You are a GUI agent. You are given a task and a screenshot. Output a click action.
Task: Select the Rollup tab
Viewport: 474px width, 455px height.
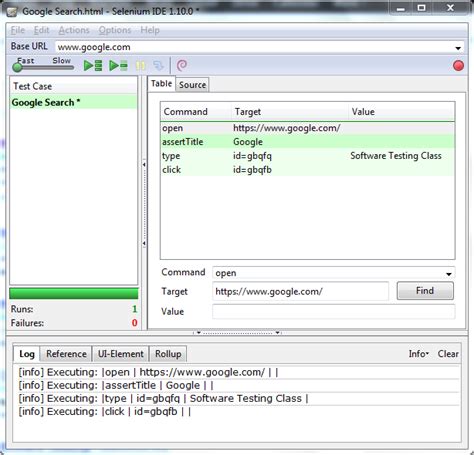[168, 354]
